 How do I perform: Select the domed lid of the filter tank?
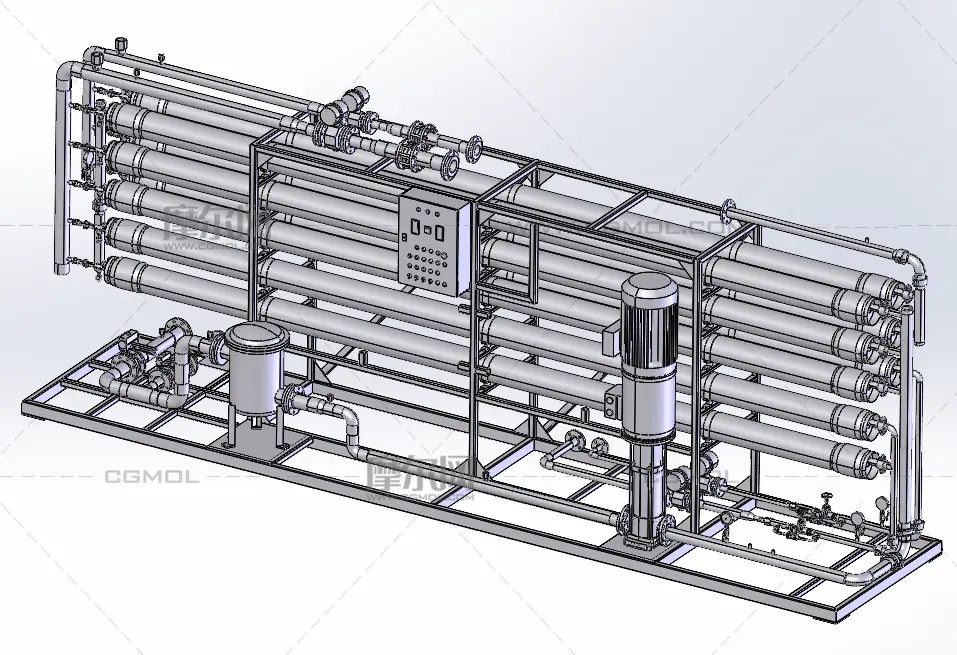(255, 337)
